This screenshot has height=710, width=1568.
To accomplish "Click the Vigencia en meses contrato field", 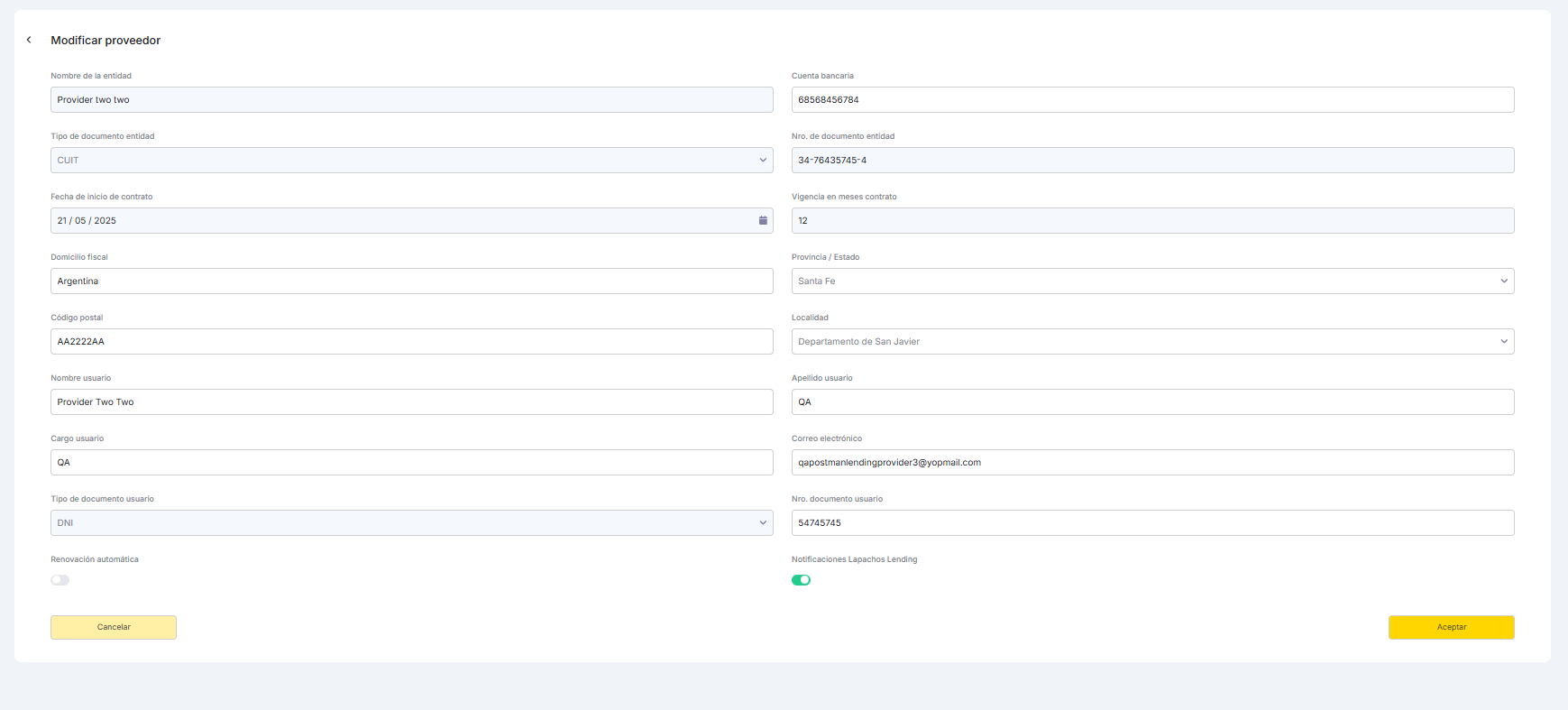I will coord(1152,221).
